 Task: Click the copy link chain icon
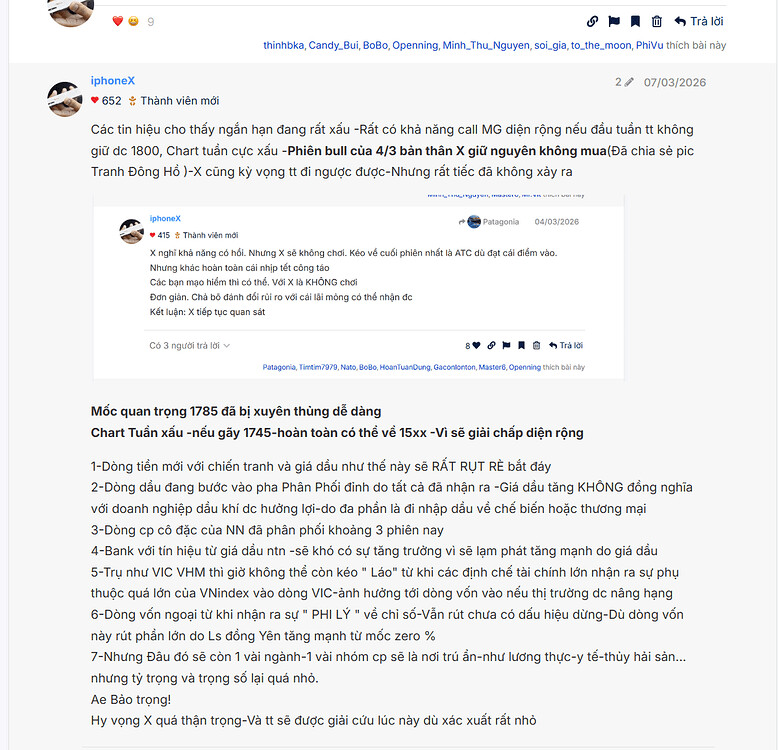592,21
